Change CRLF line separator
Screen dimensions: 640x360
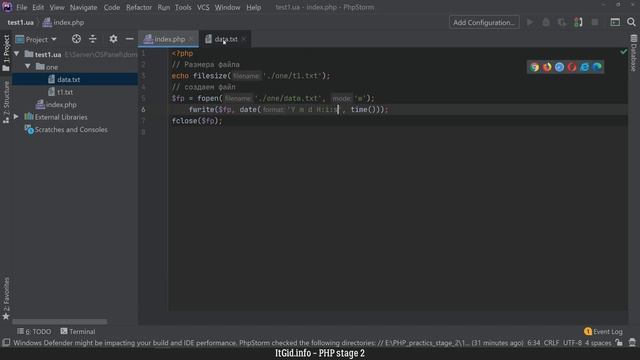pos(551,343)
